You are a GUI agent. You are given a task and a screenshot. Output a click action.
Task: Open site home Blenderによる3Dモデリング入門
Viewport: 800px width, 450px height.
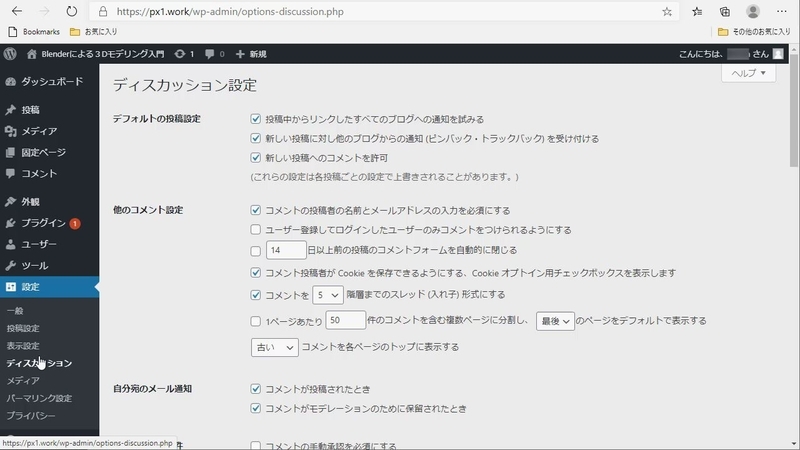(95, 54)
